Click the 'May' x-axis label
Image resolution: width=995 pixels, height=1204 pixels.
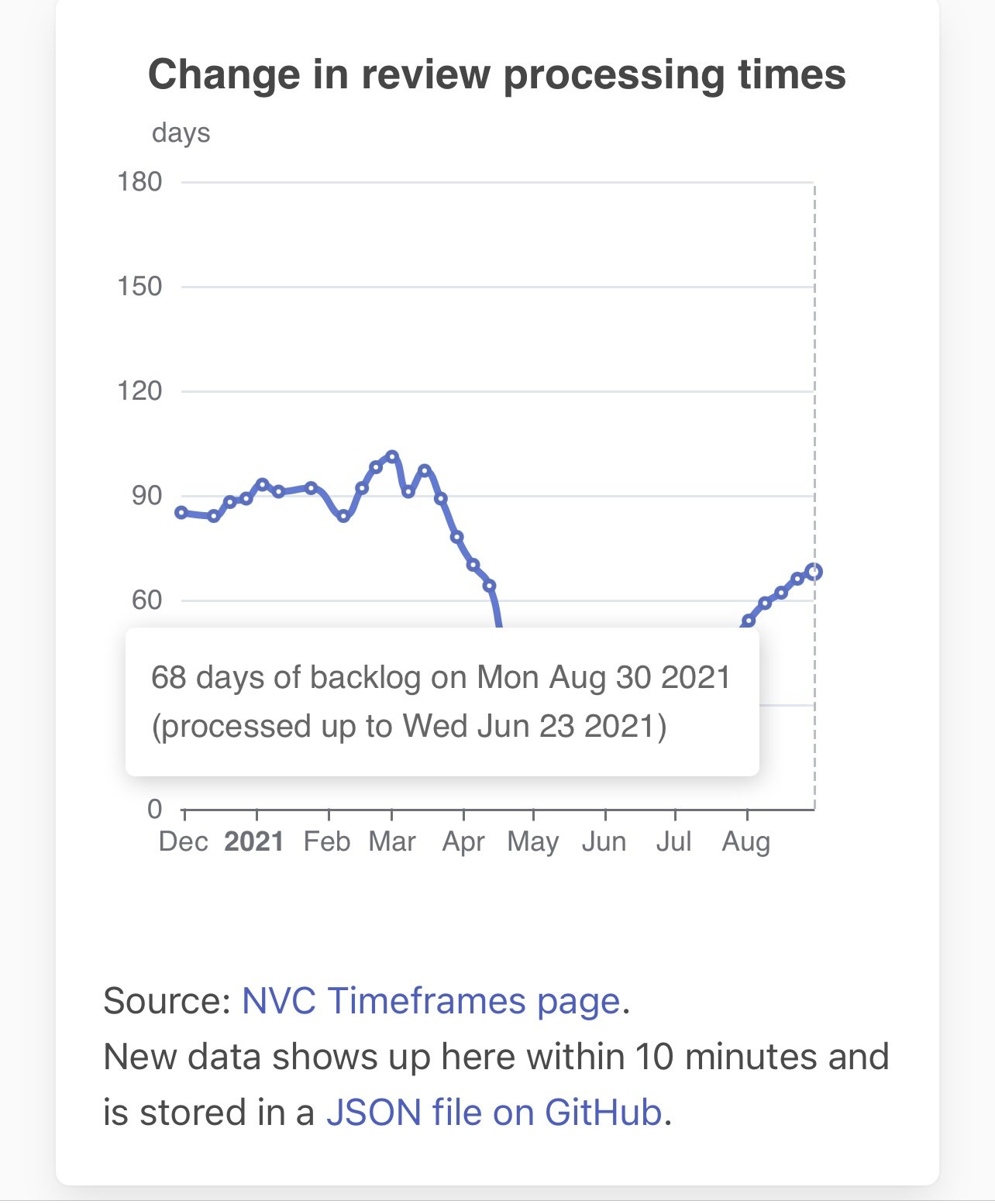tap(533, 841)
